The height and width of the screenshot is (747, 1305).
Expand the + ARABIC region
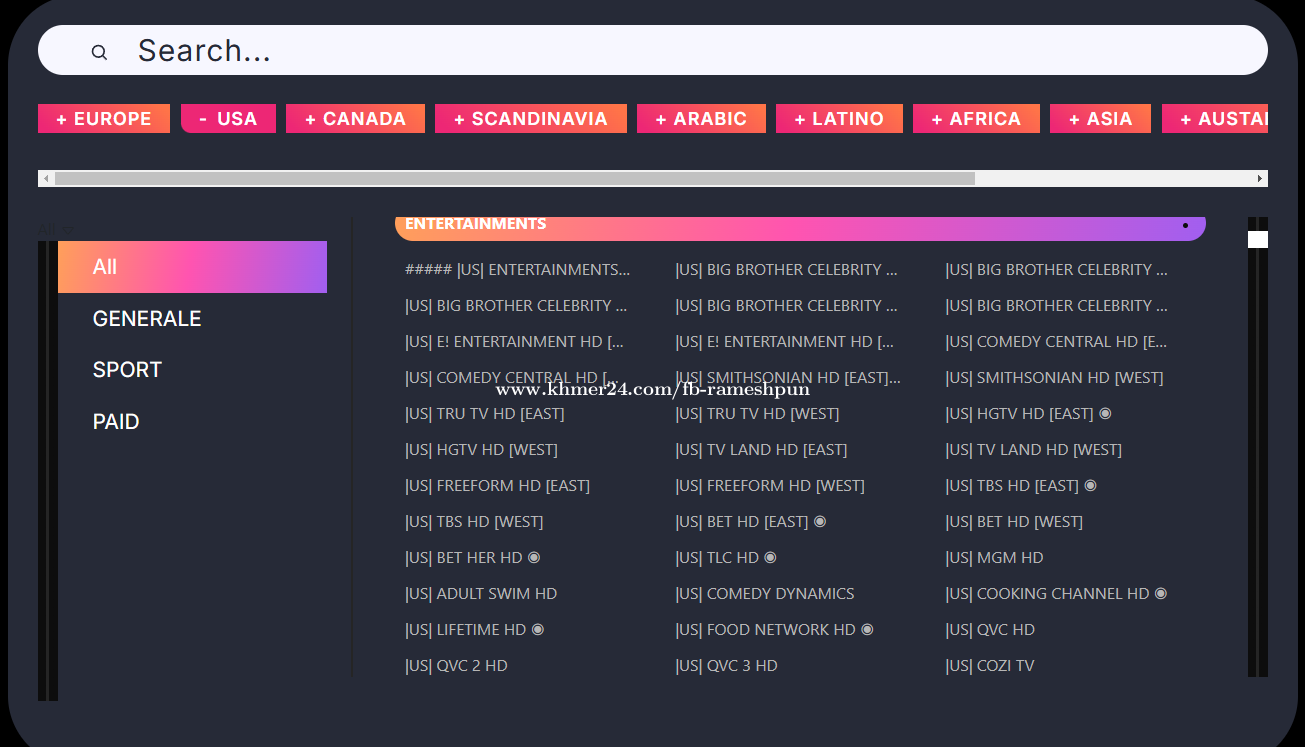(701, 118)
